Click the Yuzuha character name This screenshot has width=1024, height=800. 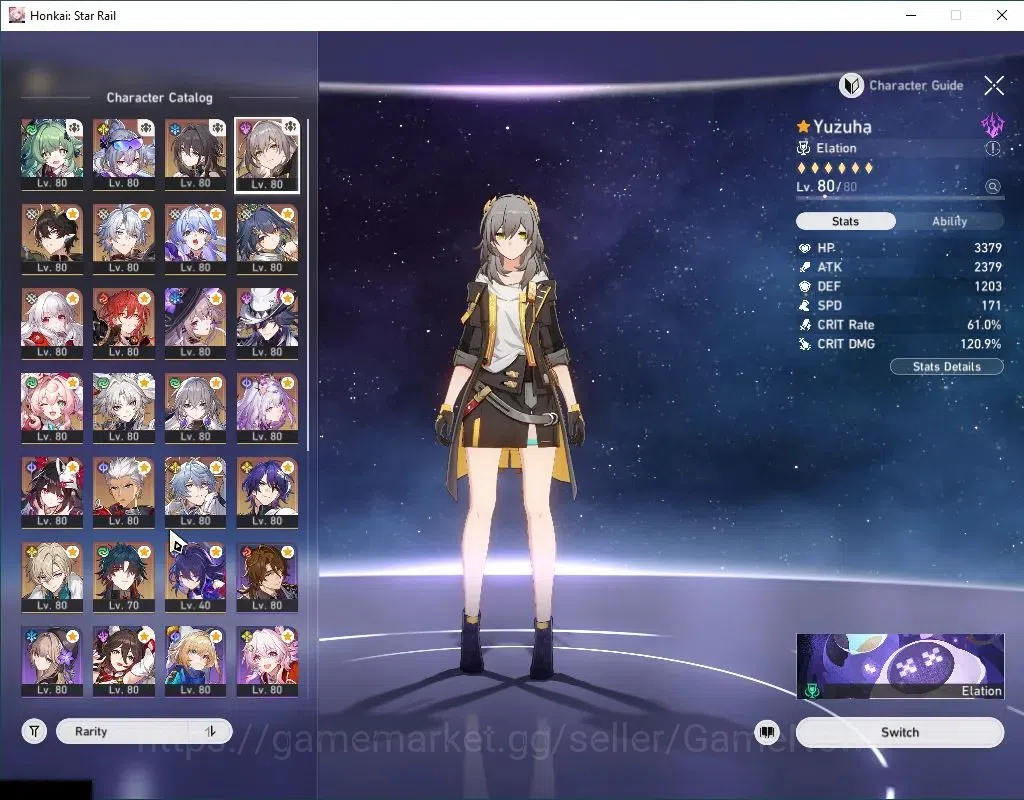[842, 127]
